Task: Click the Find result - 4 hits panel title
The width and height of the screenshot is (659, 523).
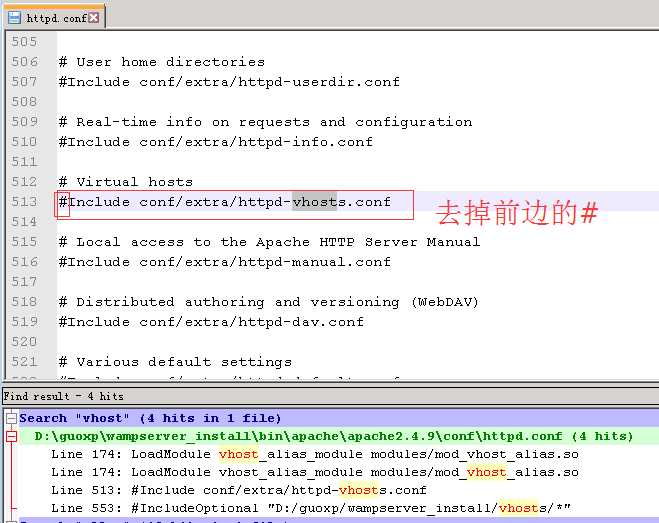Action: (x=63, y=396)
